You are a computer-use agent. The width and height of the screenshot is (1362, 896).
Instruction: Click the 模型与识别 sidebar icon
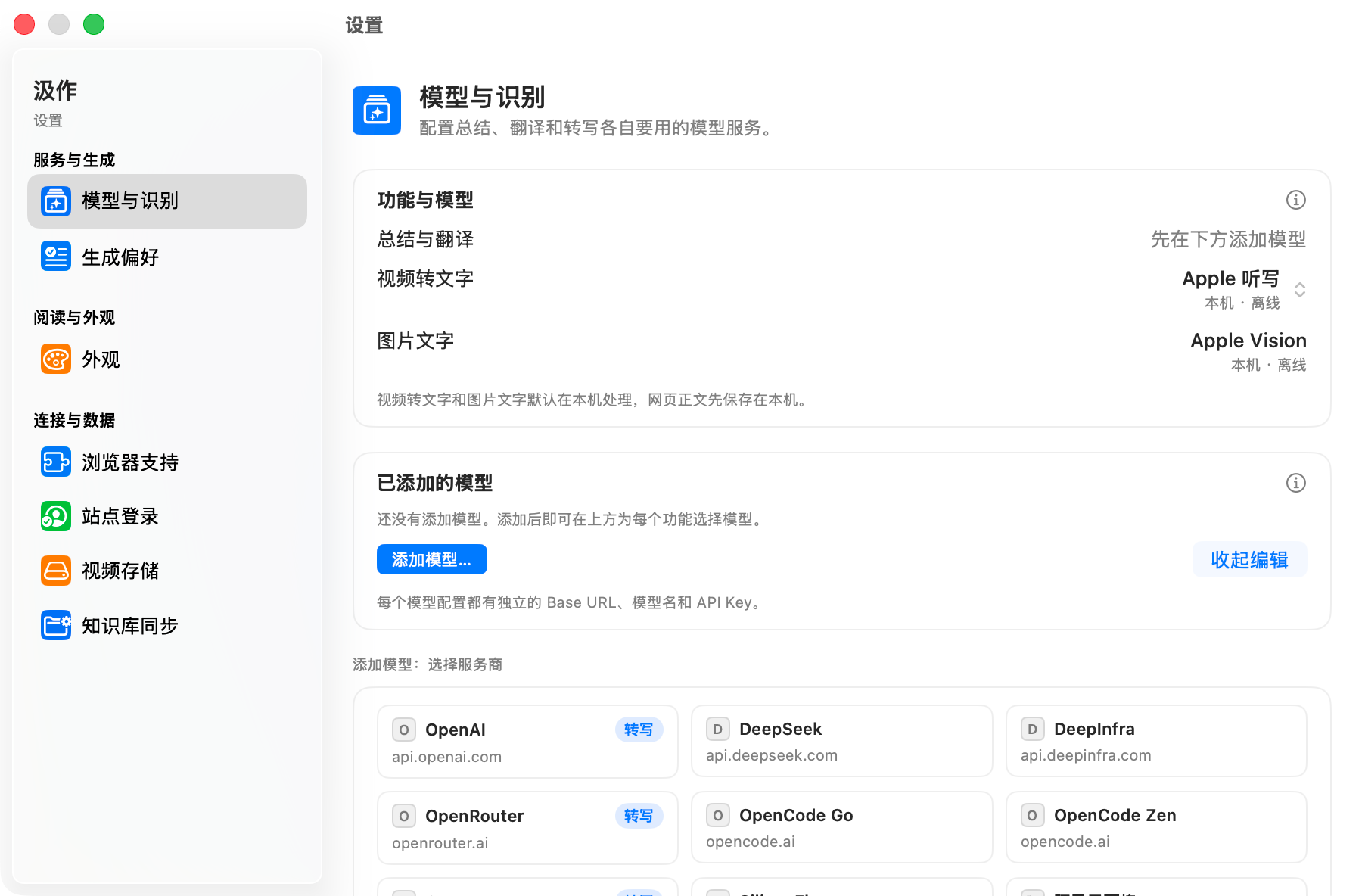point(56,201)
